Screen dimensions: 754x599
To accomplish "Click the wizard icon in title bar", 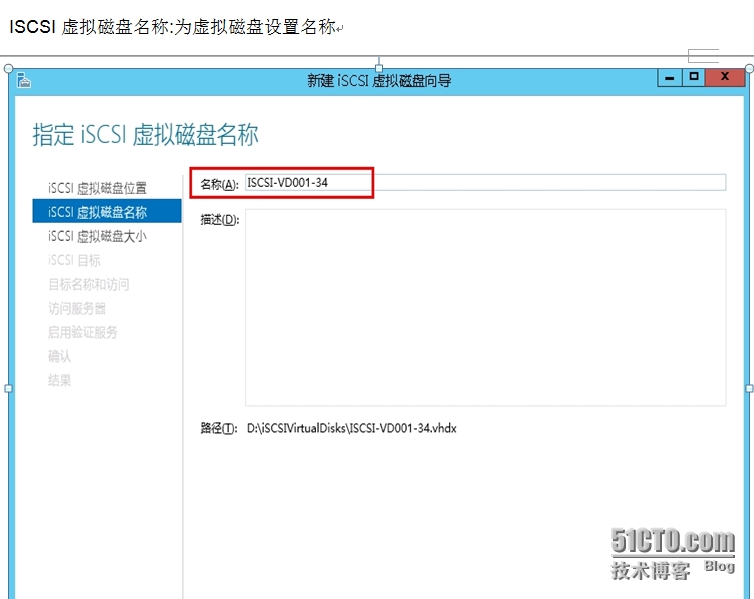I will (23, 80).
